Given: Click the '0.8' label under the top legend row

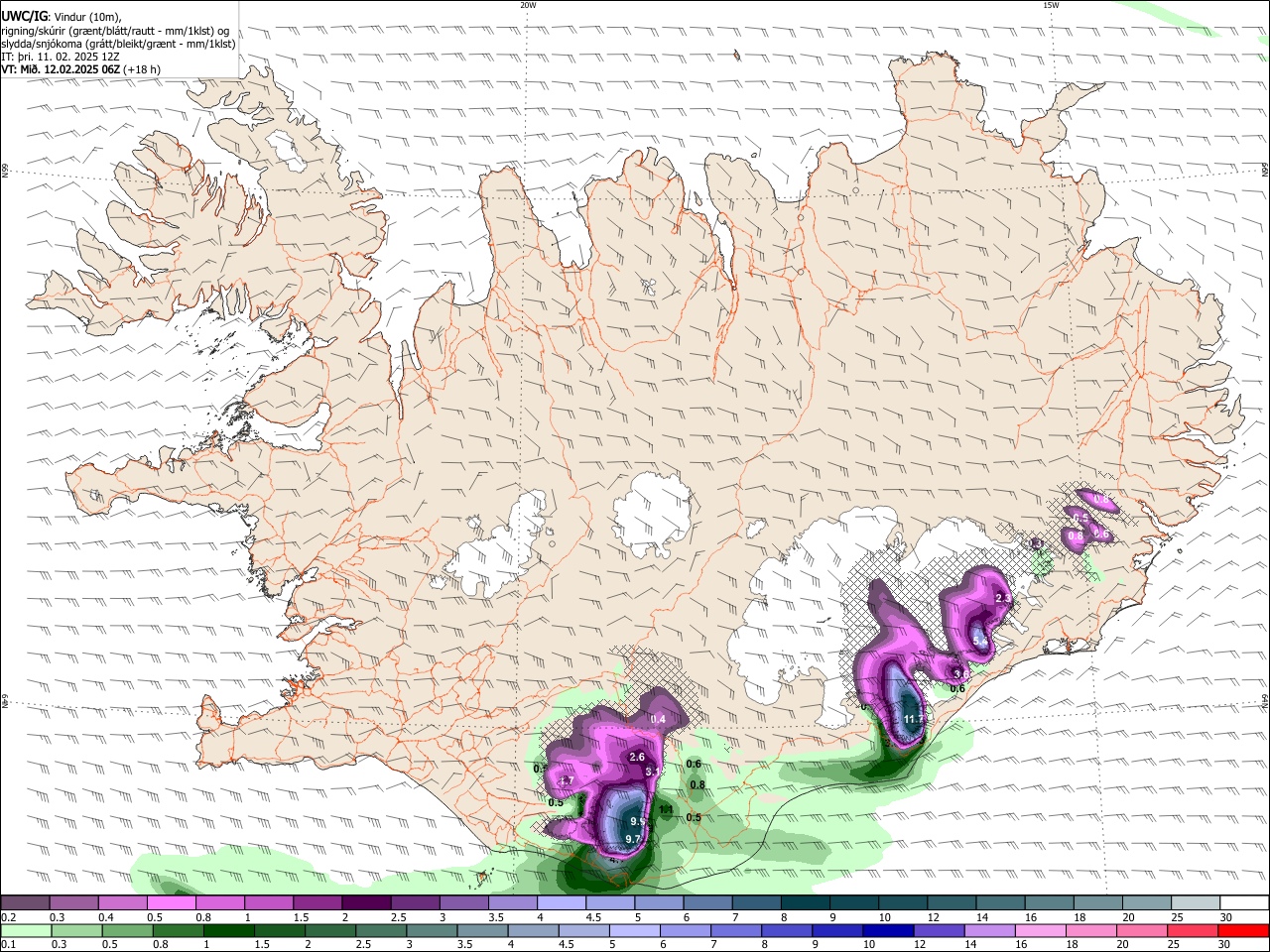Looking at the screenshot, I should click(x=202, y=917).
